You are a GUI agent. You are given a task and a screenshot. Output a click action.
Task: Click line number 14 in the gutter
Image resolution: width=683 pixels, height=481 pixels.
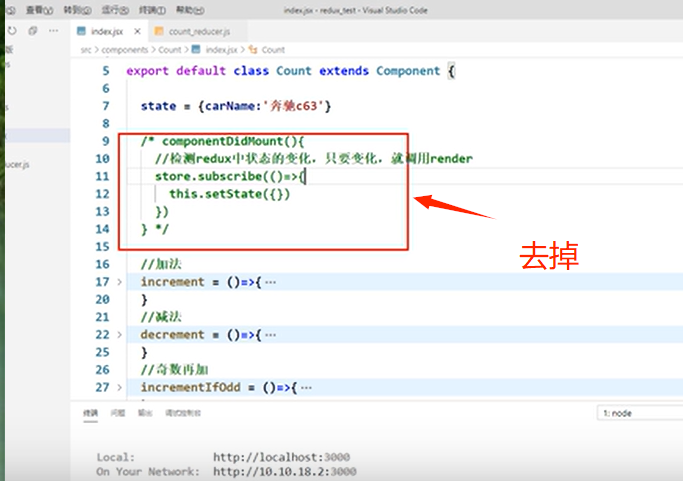pyautogui.click(x=102, y=229)
